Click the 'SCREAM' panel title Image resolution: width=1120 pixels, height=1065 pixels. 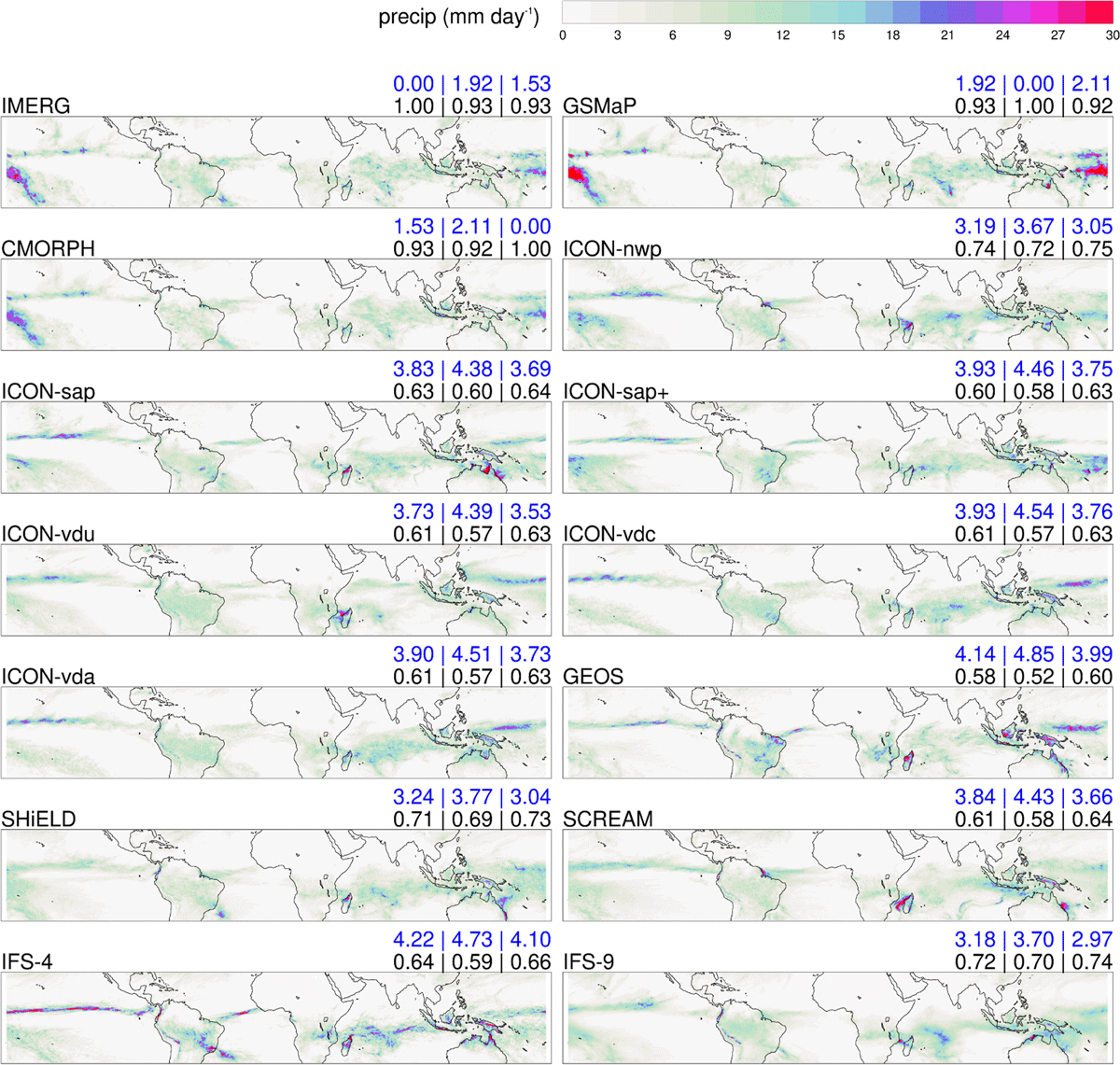pyautogui.click(x=608, y=820)
